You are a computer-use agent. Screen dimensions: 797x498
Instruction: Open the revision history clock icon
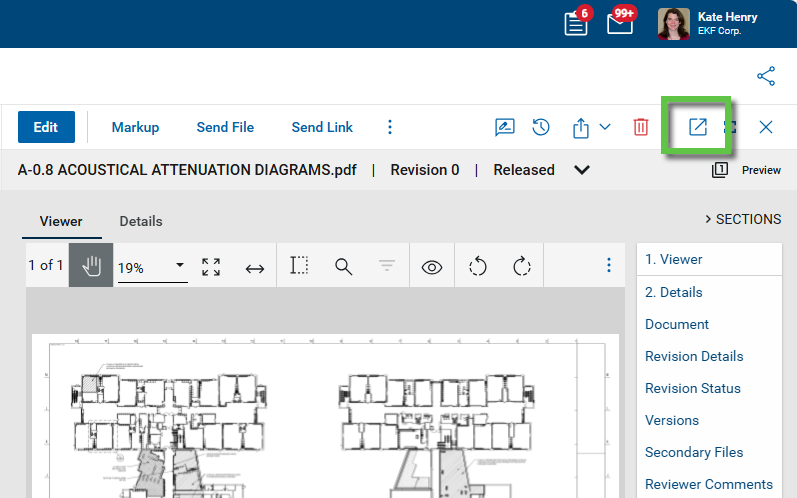tap(540, 127)
